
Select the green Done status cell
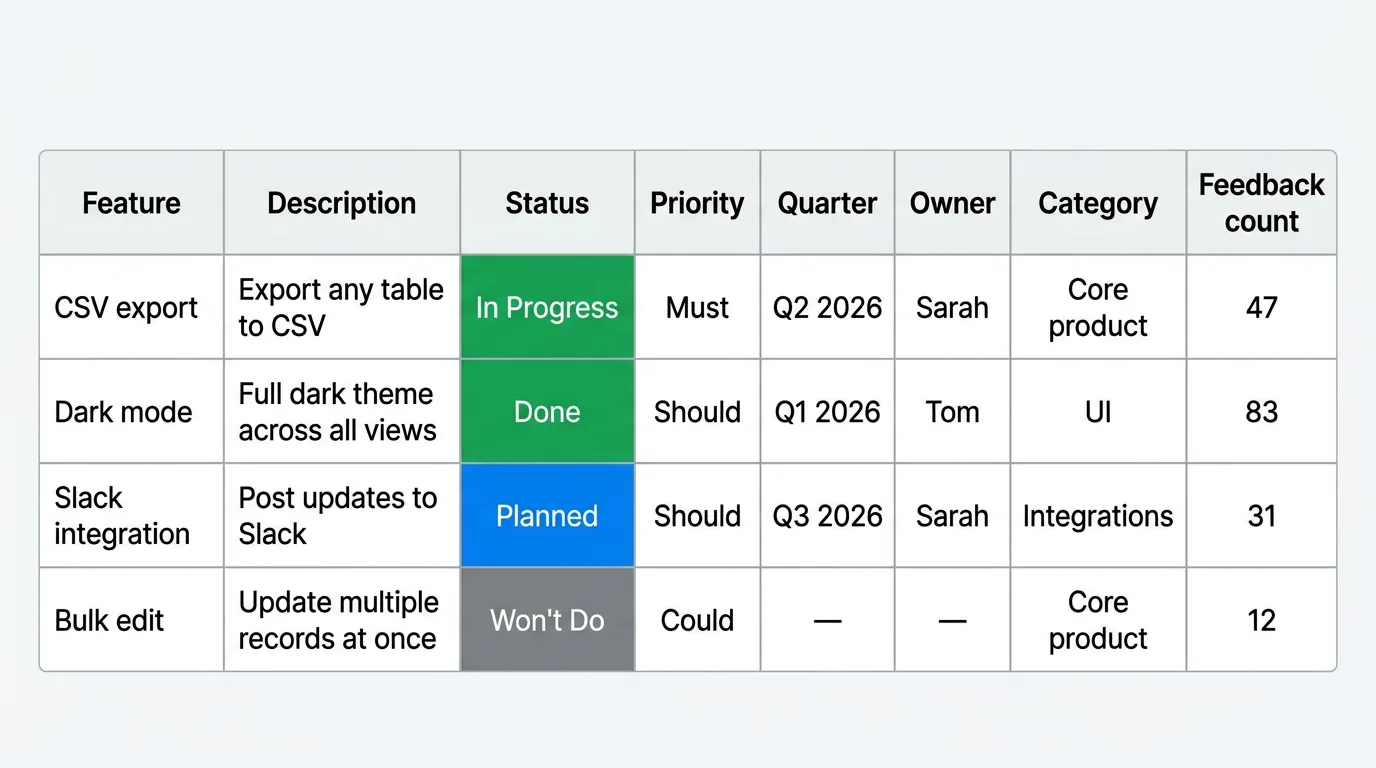pos(547,411)
